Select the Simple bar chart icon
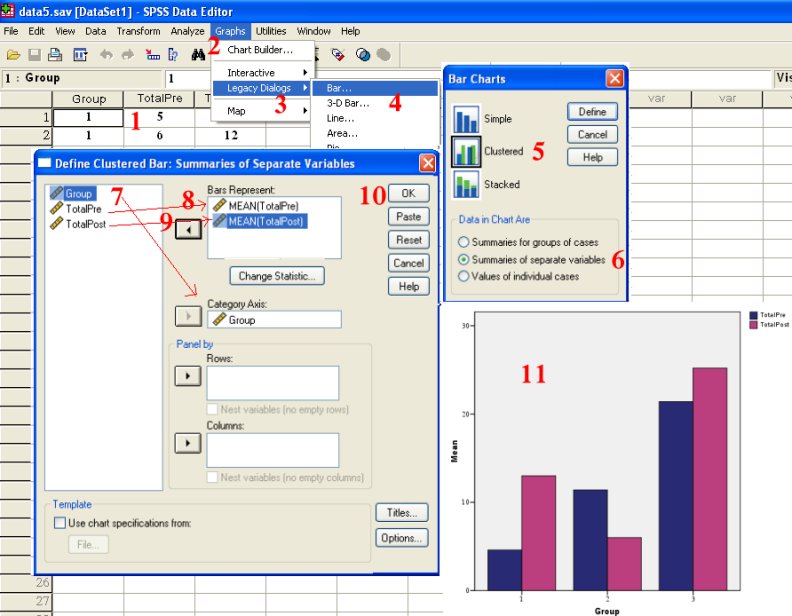This screenshot has height=616, width=792. [466, 119]
